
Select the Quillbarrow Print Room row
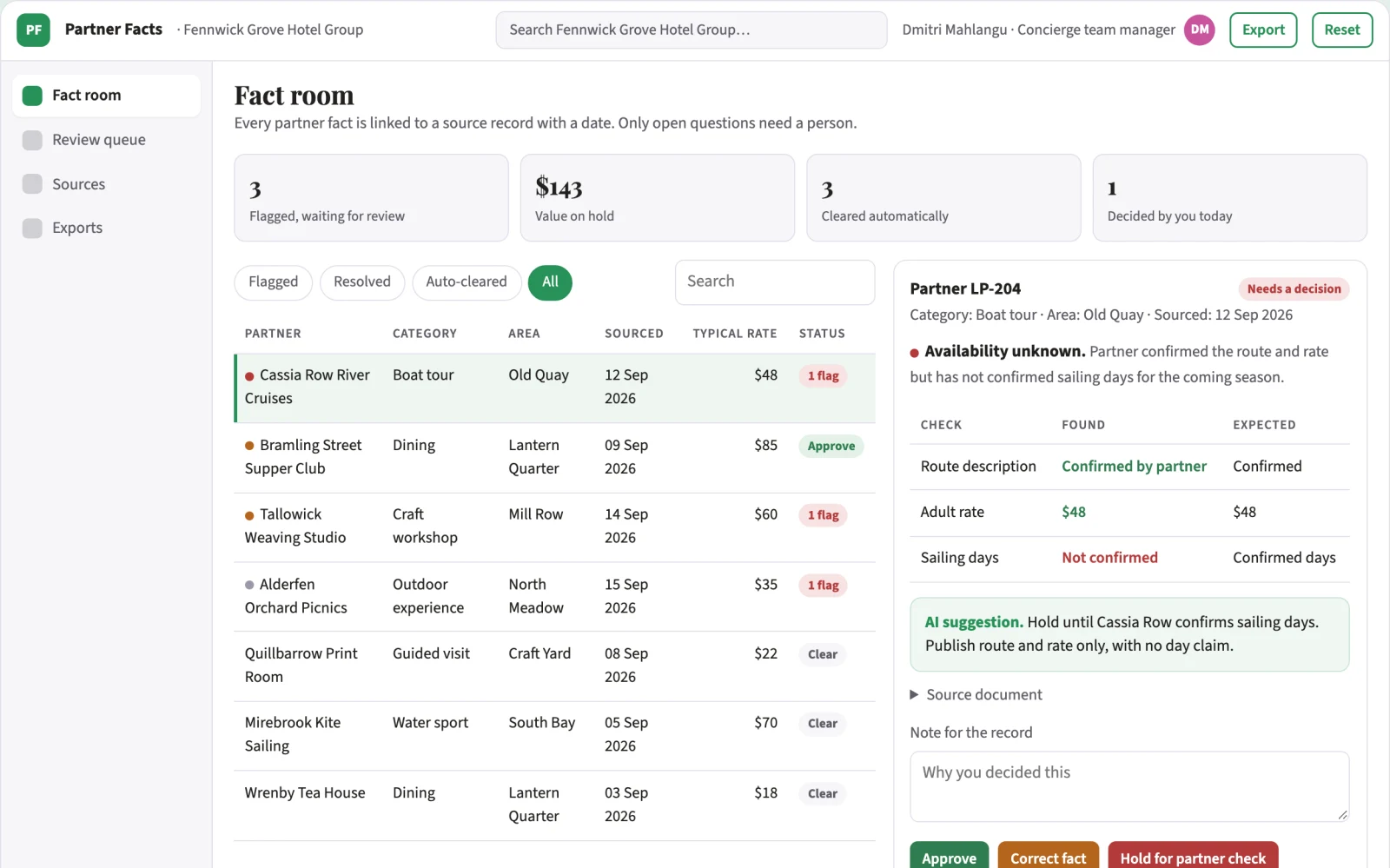click(x=555, y=666)
